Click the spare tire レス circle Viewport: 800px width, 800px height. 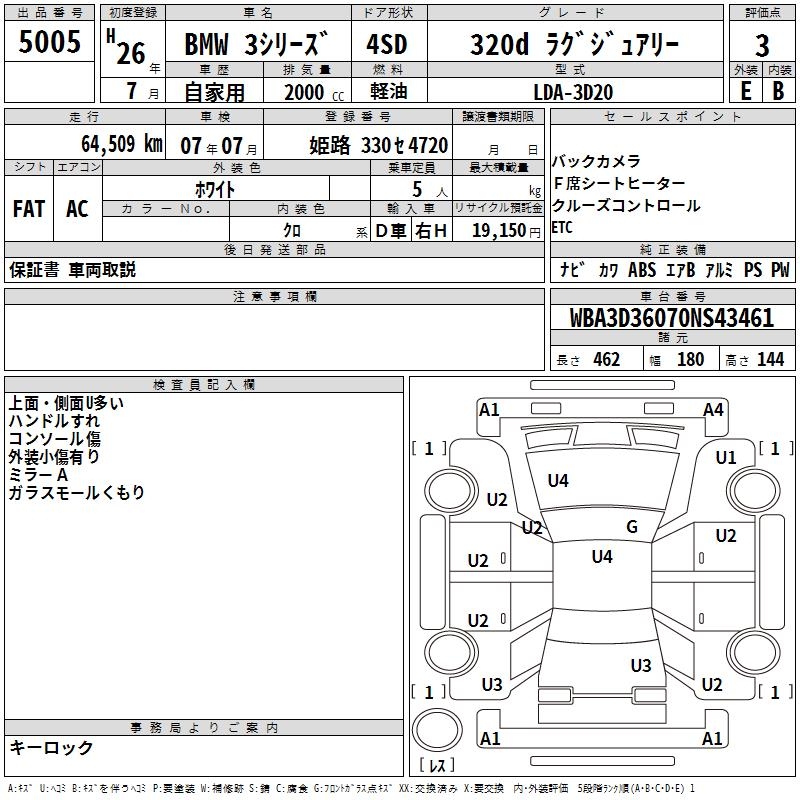pos(437,731)
